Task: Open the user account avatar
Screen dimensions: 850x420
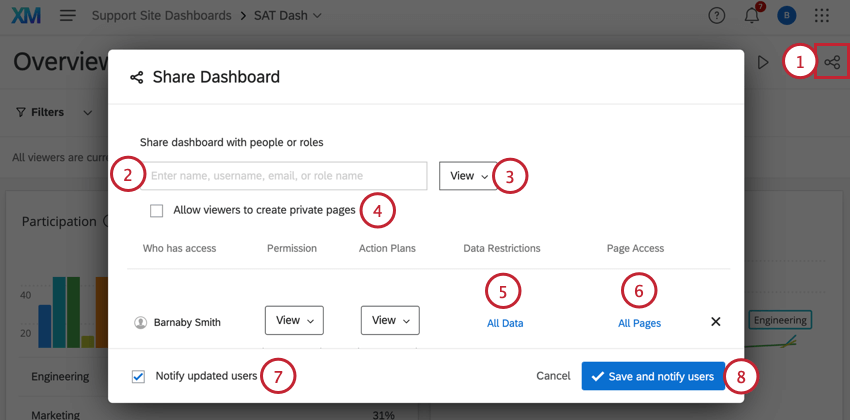Action: (x=786, y=16)
